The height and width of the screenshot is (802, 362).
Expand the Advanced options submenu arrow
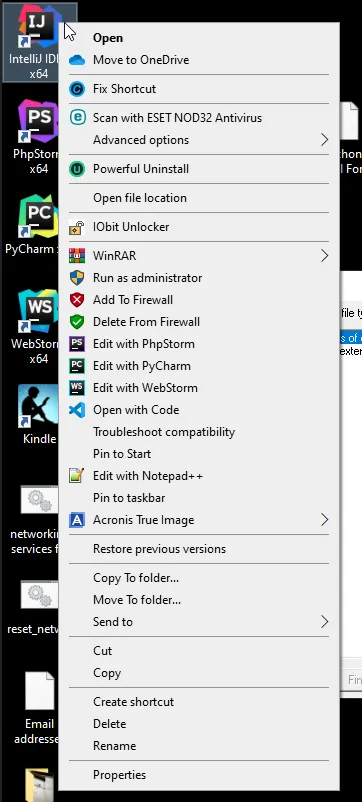(324, 140)
